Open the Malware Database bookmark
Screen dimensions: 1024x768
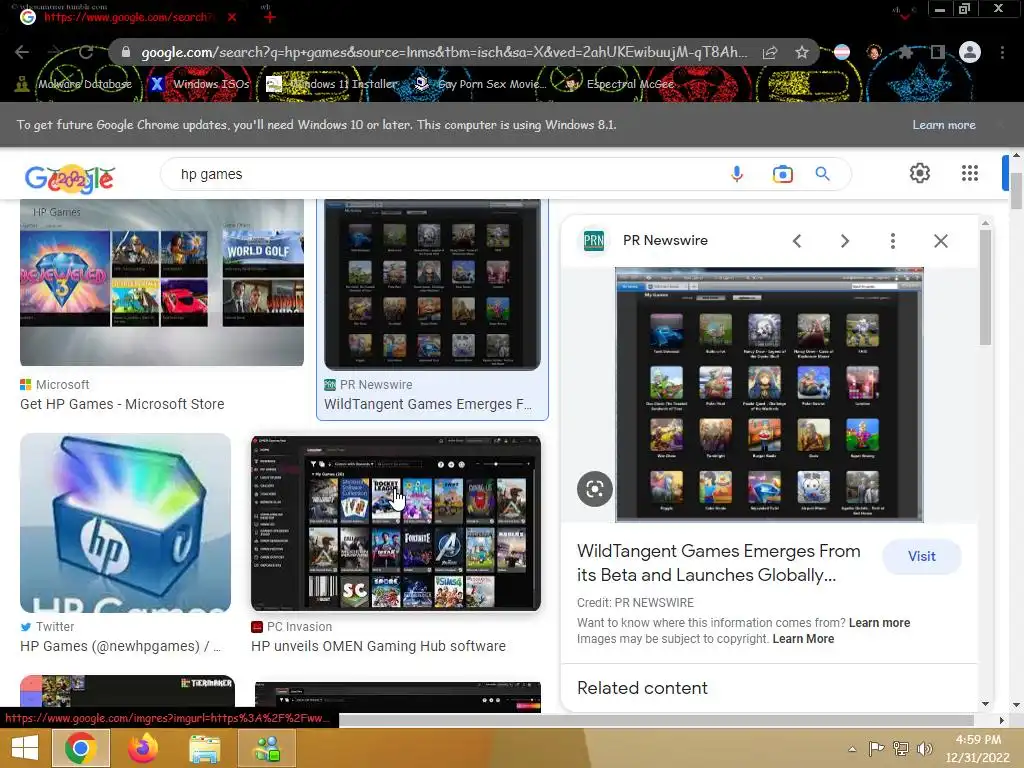tap(73, 84)
